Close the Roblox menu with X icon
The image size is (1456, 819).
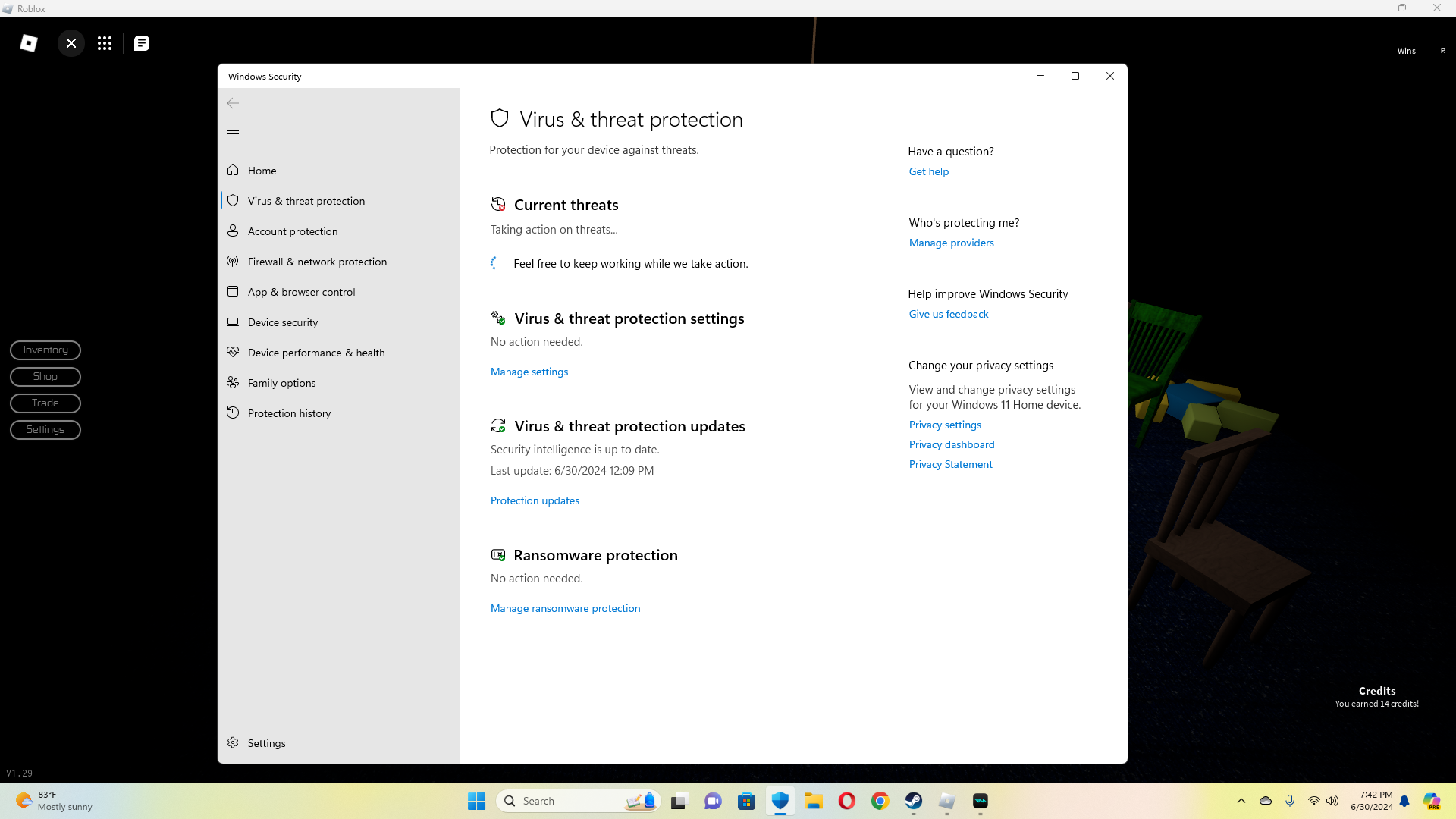[x=71, y=43]
